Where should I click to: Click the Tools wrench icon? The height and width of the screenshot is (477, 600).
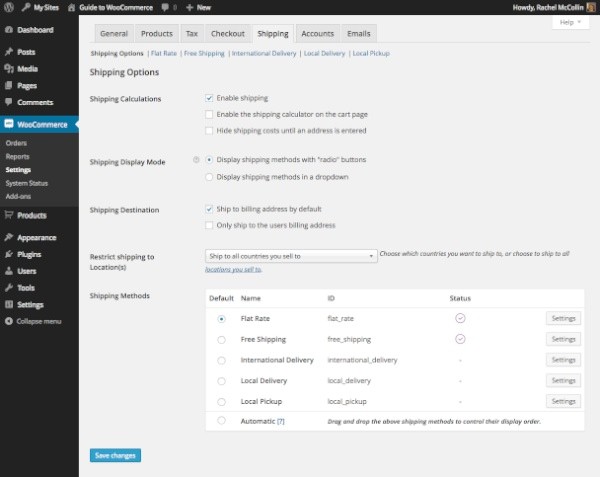coord(9,288)
